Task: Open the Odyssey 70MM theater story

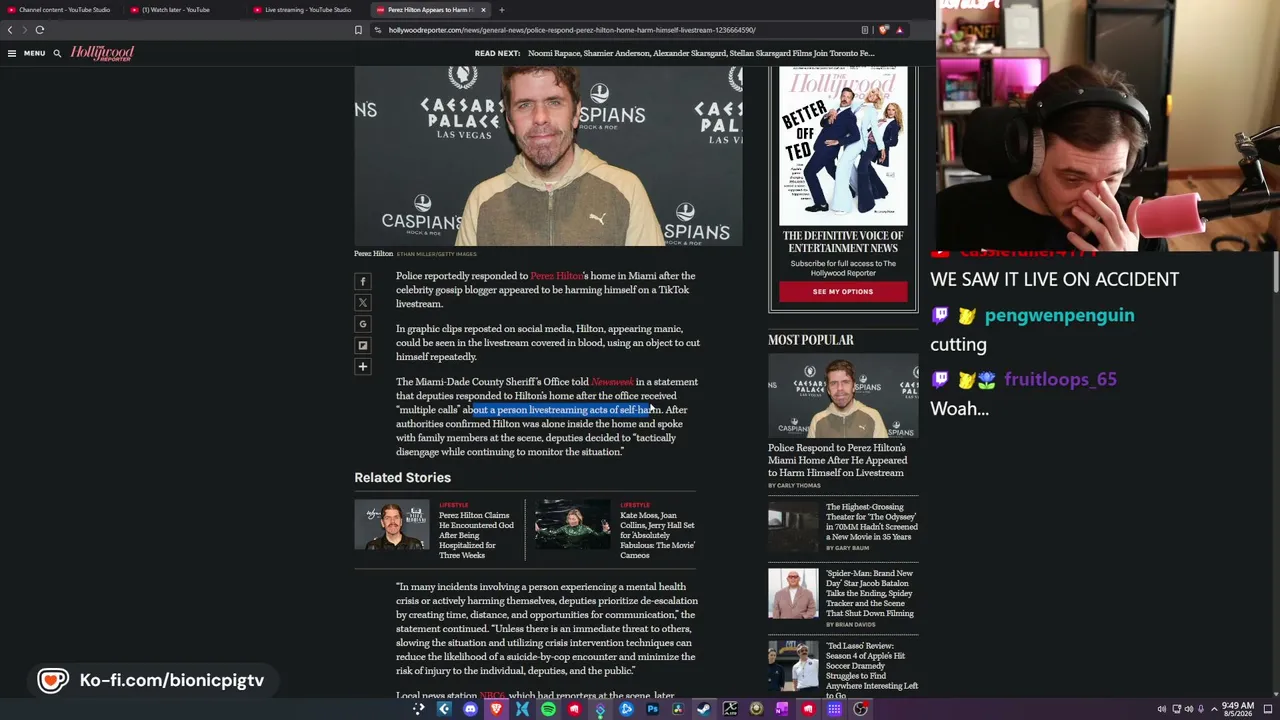Action: click(x=870, y=522)
